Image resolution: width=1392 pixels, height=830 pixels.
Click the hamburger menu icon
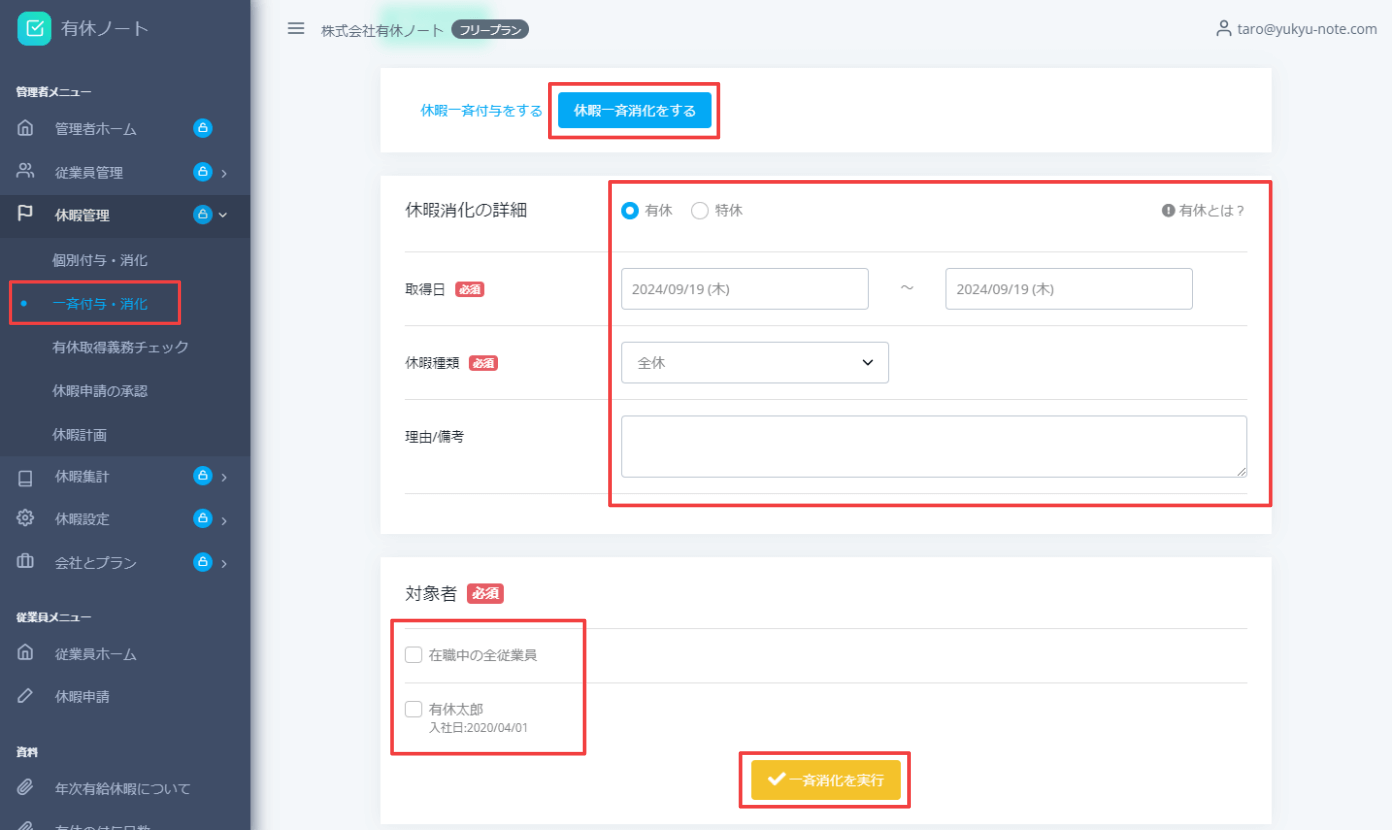click(x=296, y=28)
